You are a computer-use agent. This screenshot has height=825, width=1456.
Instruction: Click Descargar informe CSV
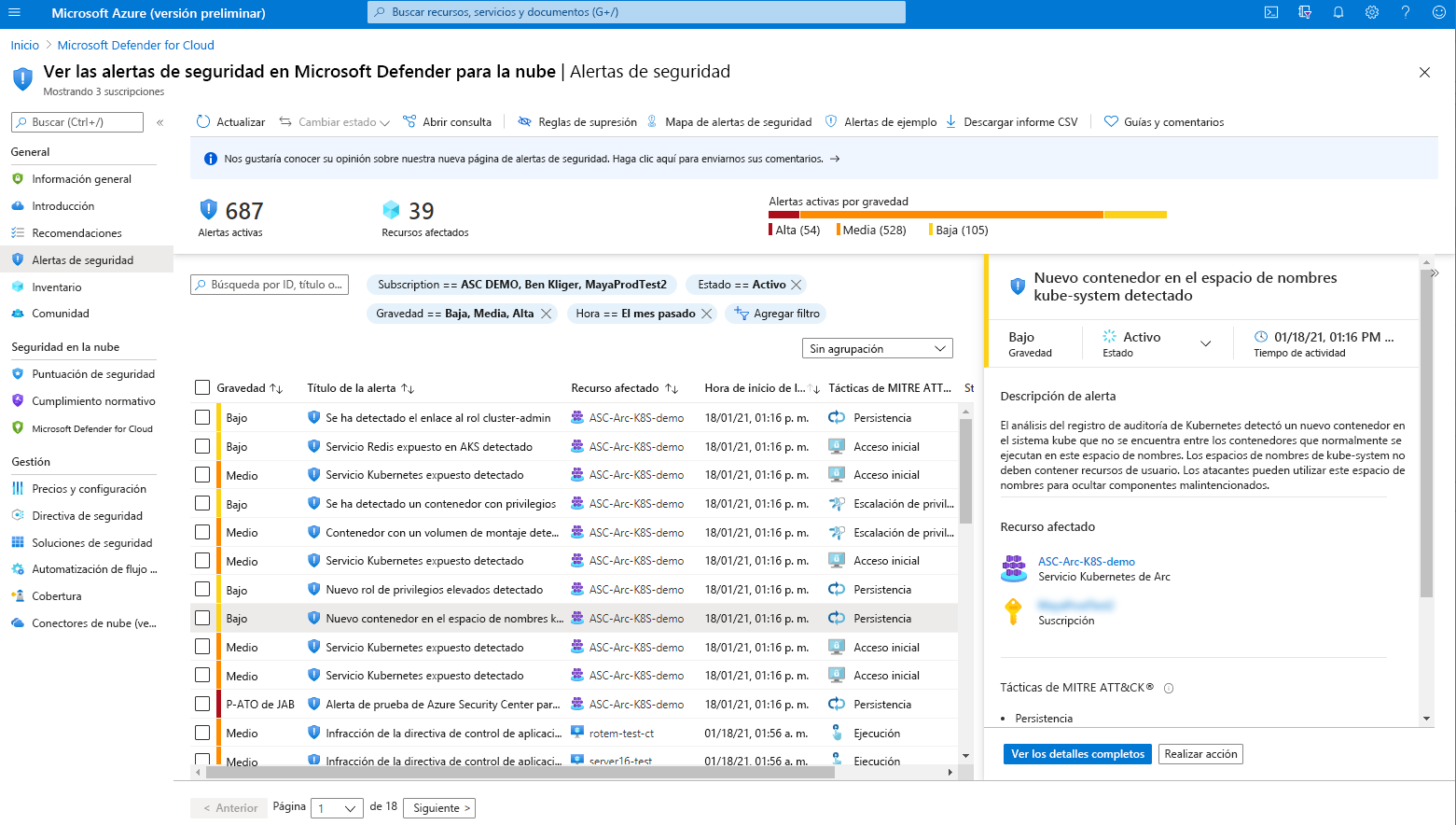[1012, 122]
